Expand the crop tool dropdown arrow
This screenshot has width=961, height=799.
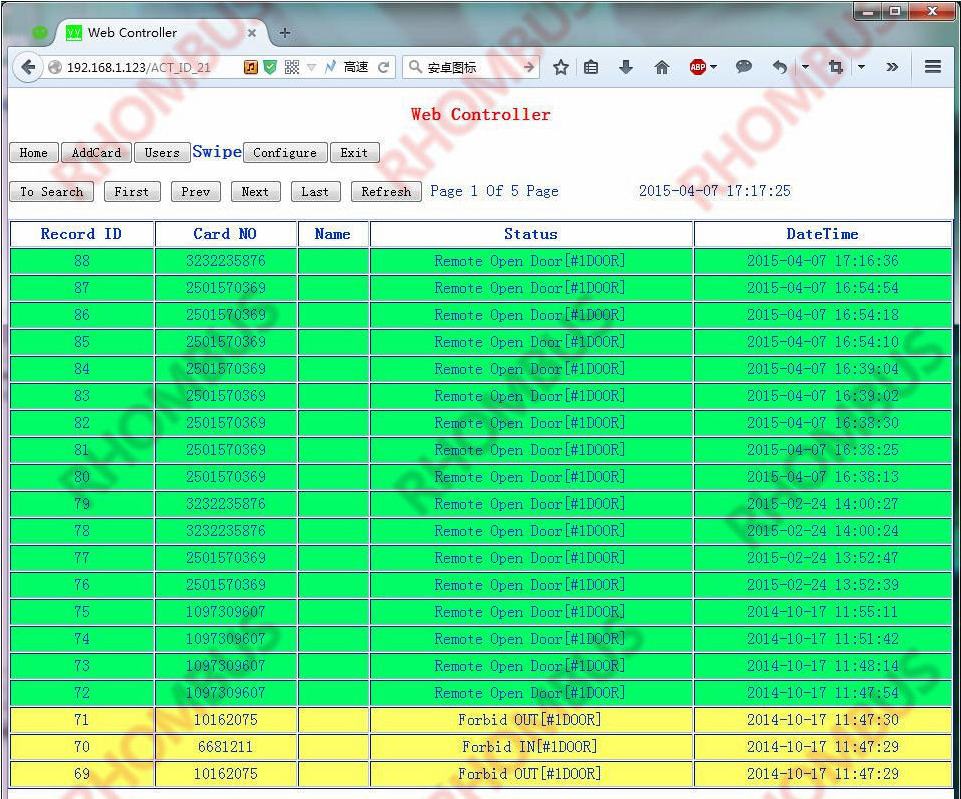(861, 67)
